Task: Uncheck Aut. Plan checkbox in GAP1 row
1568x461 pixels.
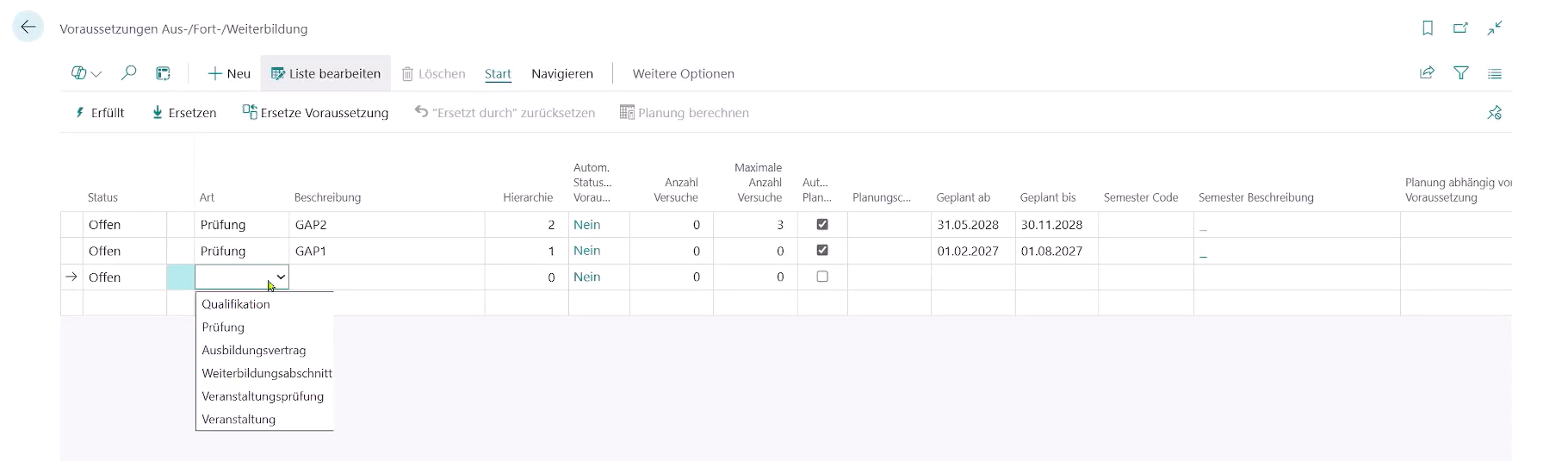Action: pos(822,251)
